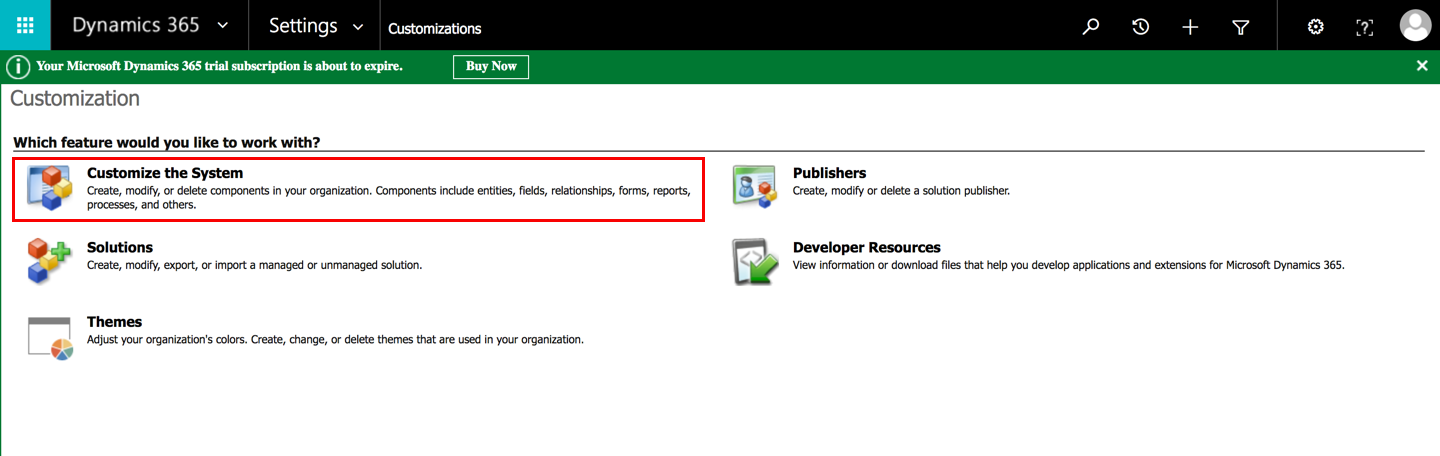This screenshot has width=1440, height=456.
Task: Open the Solutions link
Action: coord(120,247)
